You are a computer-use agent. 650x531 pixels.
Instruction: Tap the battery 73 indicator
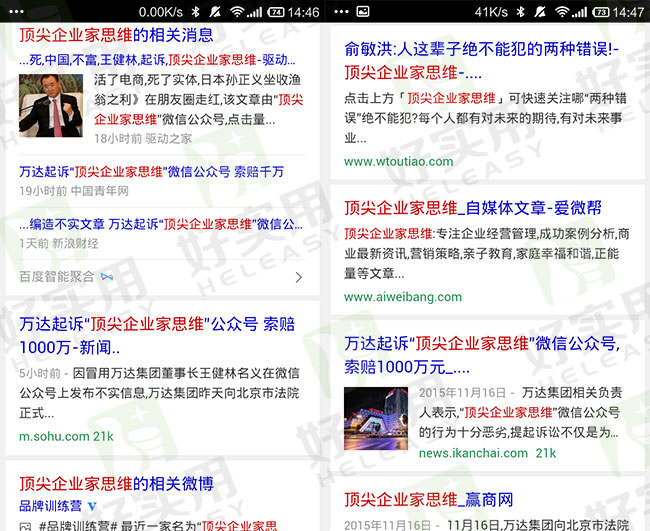click(x=601, y=12)
